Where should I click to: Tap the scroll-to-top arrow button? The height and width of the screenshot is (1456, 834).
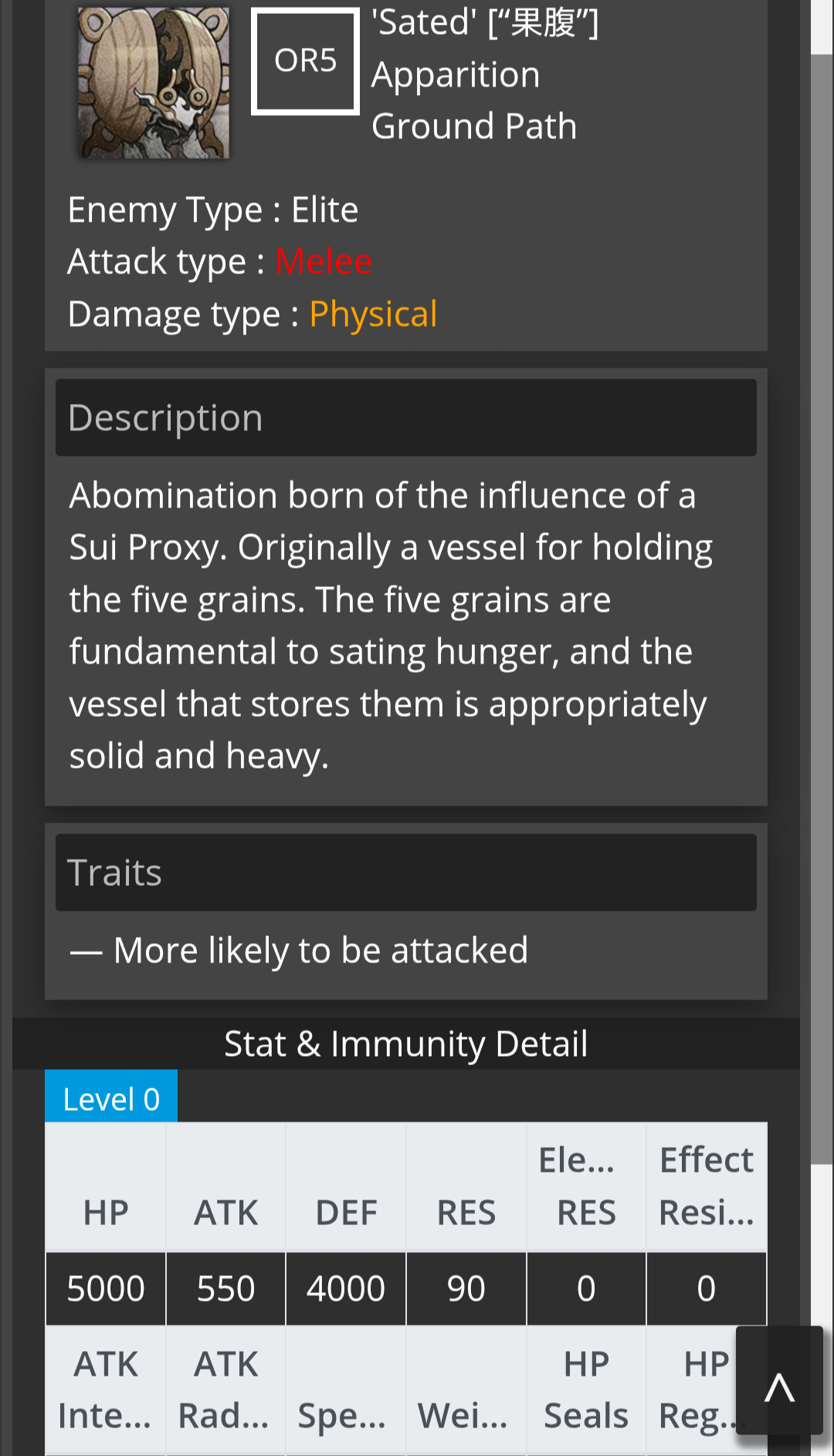[x=779, y=1380]
